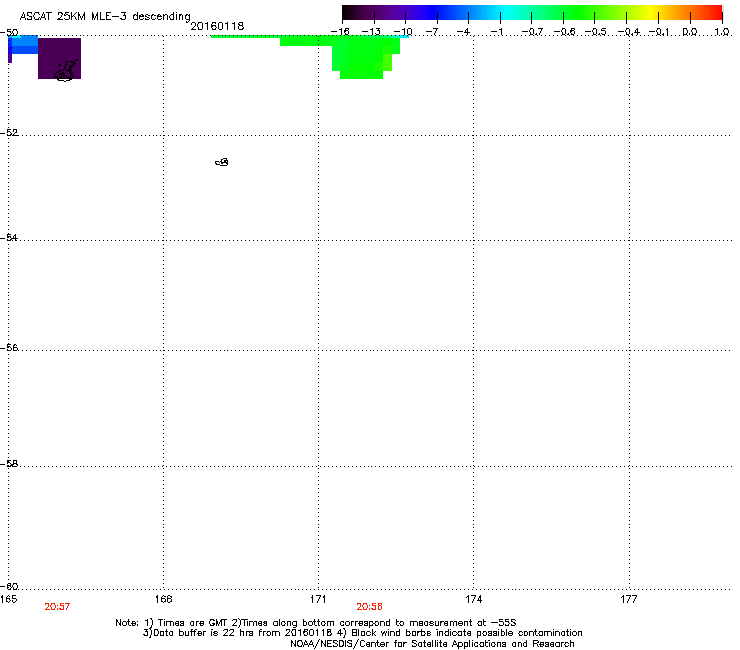Click the 1.0 label at the scale's end

(x=722, y=32)
